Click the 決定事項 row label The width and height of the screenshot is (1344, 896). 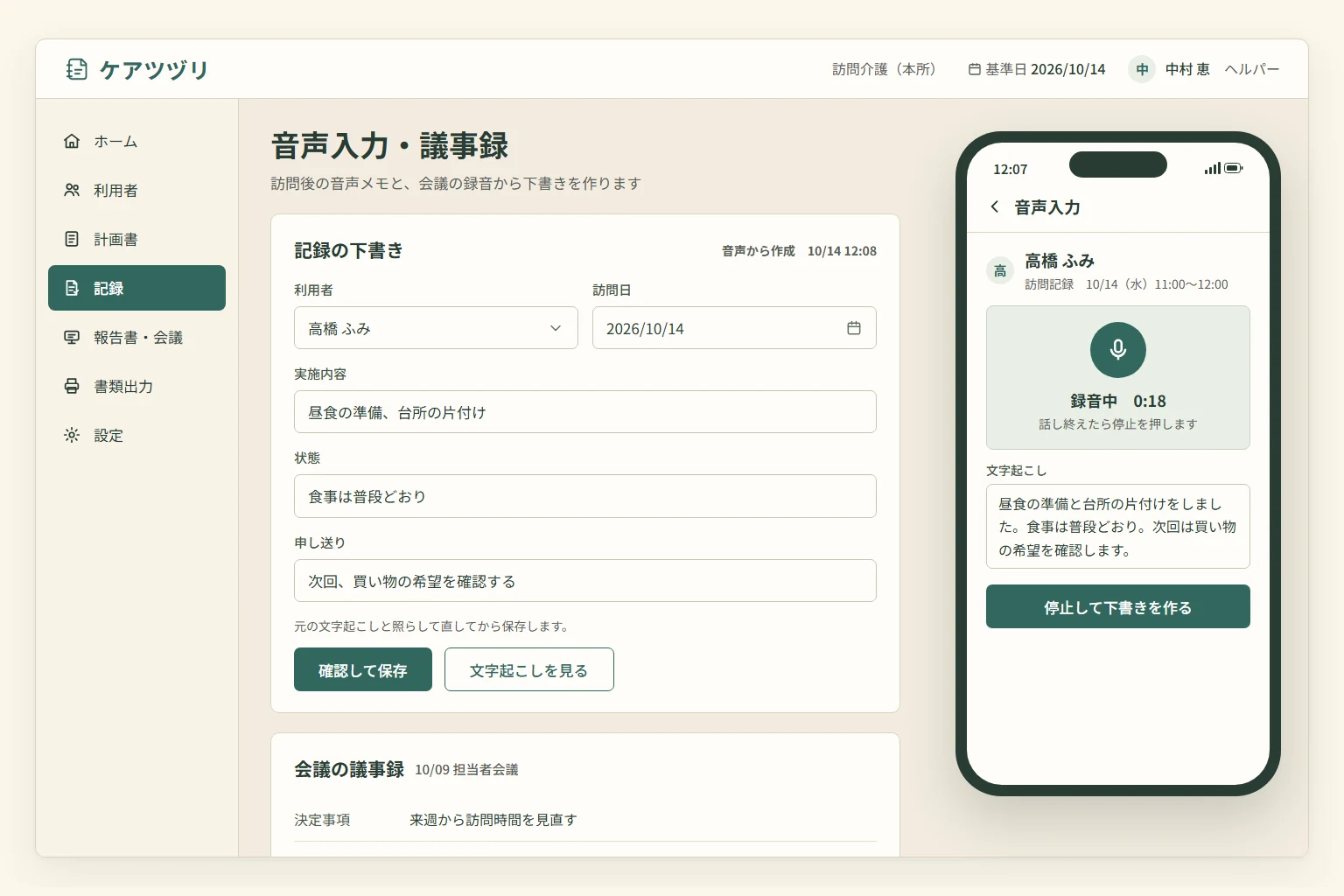322,820
